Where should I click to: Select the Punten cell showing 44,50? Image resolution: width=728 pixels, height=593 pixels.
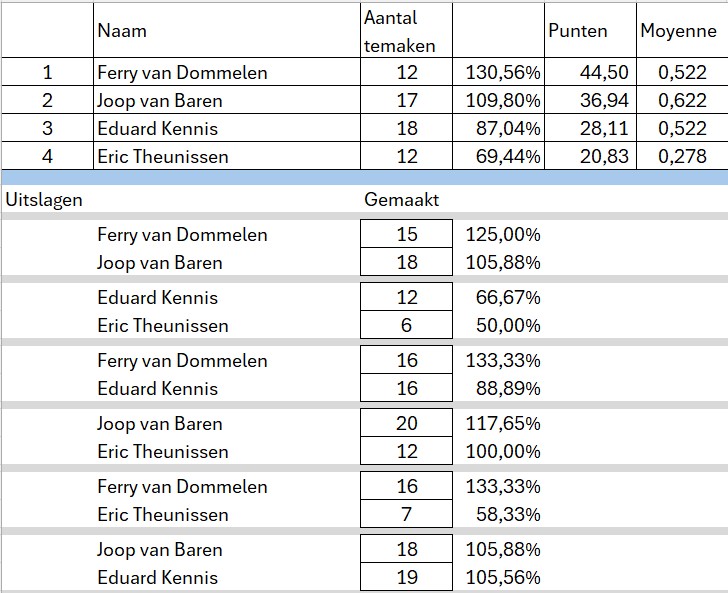point(590,72)
